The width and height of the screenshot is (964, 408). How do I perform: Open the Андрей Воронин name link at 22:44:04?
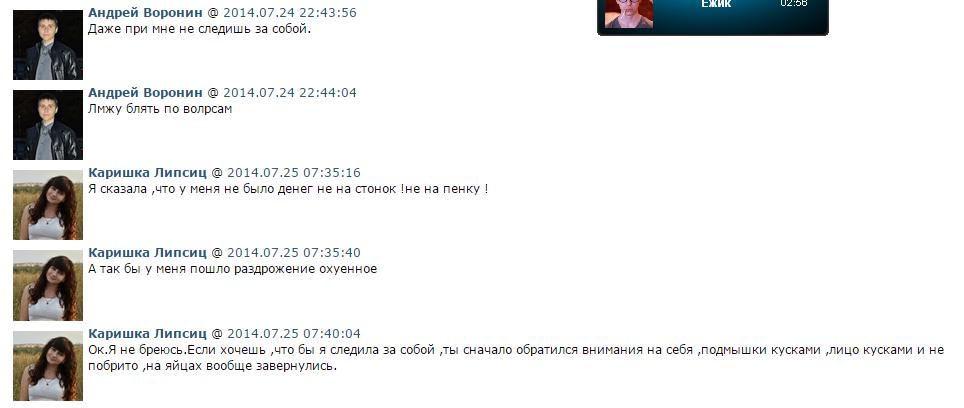[x=145, y=93]
